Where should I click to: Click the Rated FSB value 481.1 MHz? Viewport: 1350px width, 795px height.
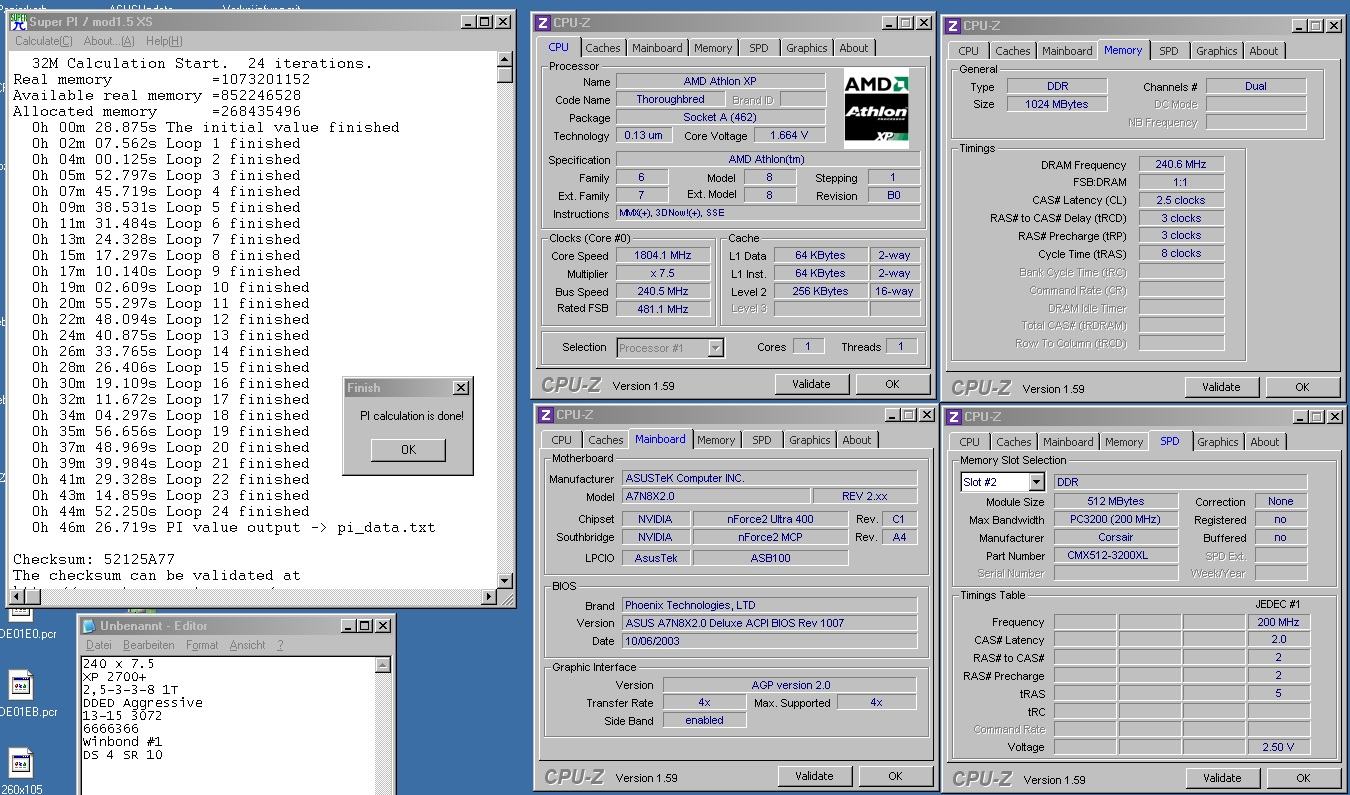pos(663,310)
